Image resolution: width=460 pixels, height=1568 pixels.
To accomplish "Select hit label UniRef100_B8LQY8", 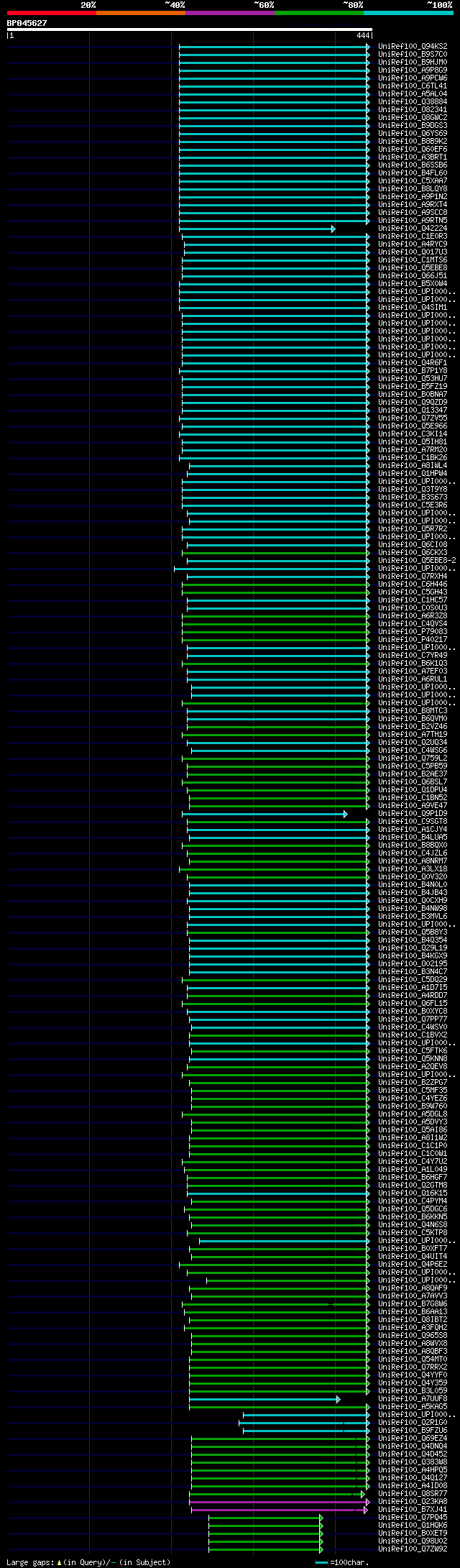I will (x=413, y=188).
